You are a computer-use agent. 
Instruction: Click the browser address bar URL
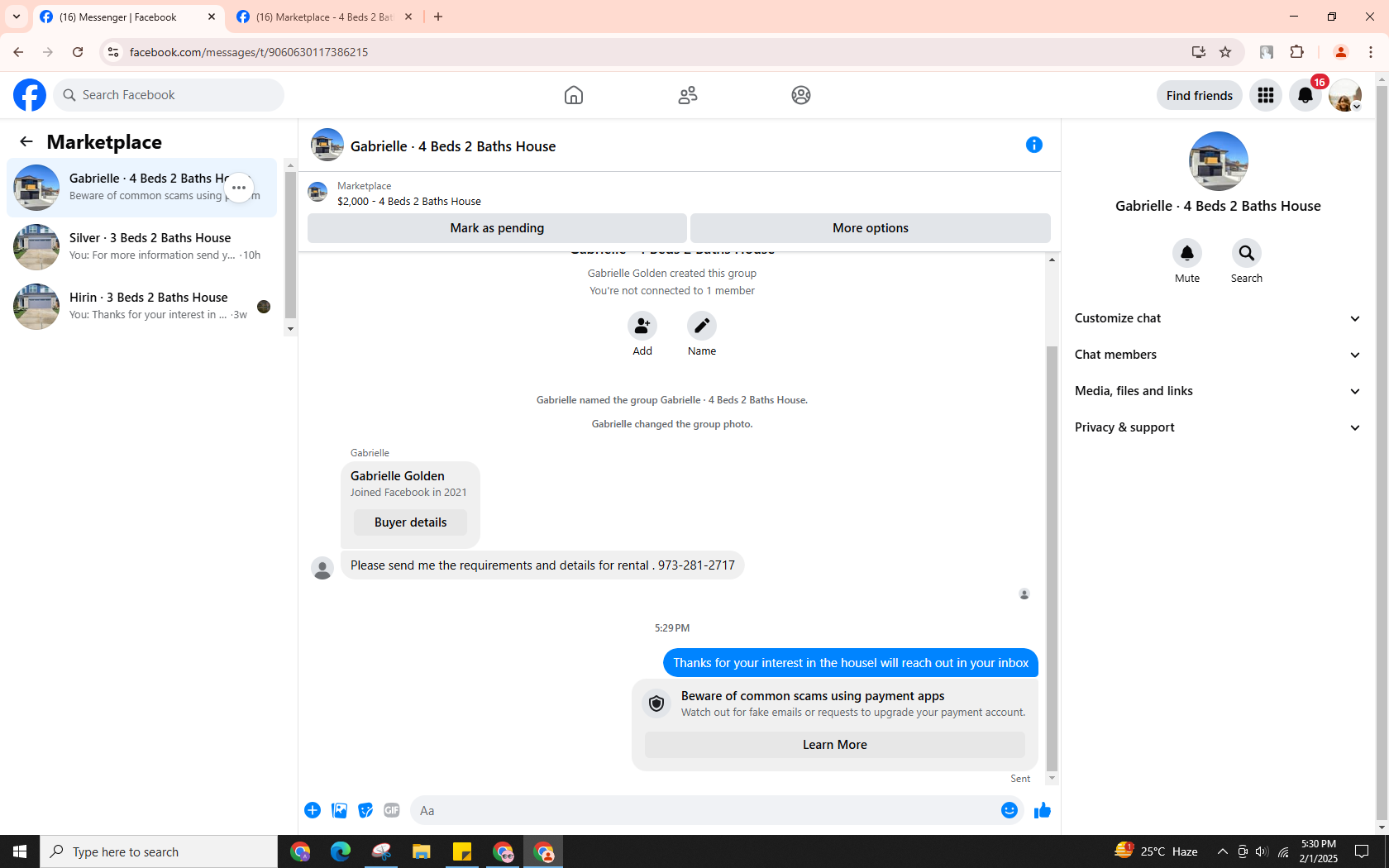coord(248,52)
